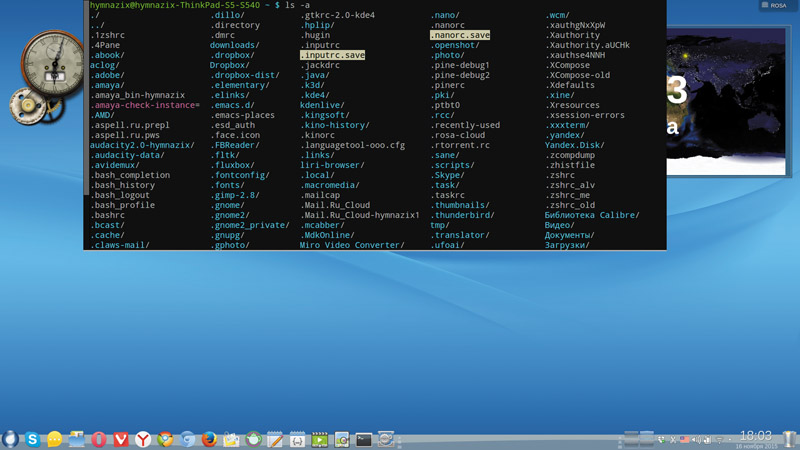Open the phone tray icon with green dot

click(x=661, y=440)
